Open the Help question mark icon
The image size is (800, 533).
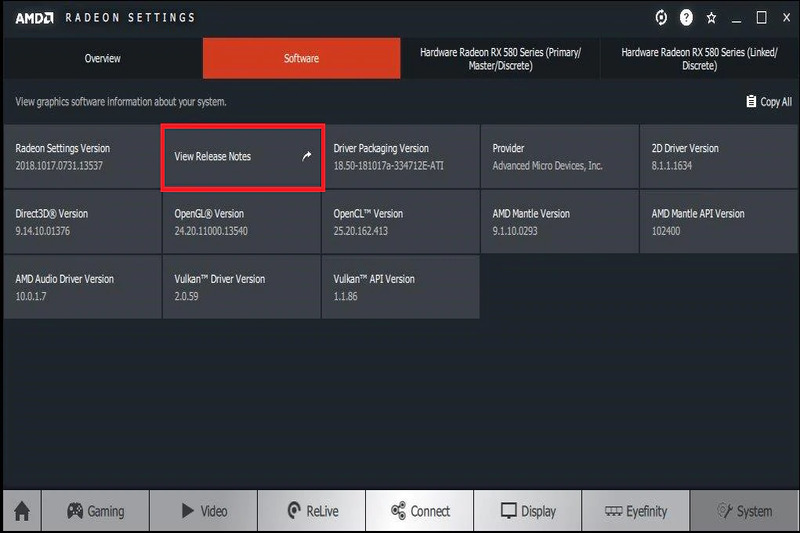click(x=686, y=18)
